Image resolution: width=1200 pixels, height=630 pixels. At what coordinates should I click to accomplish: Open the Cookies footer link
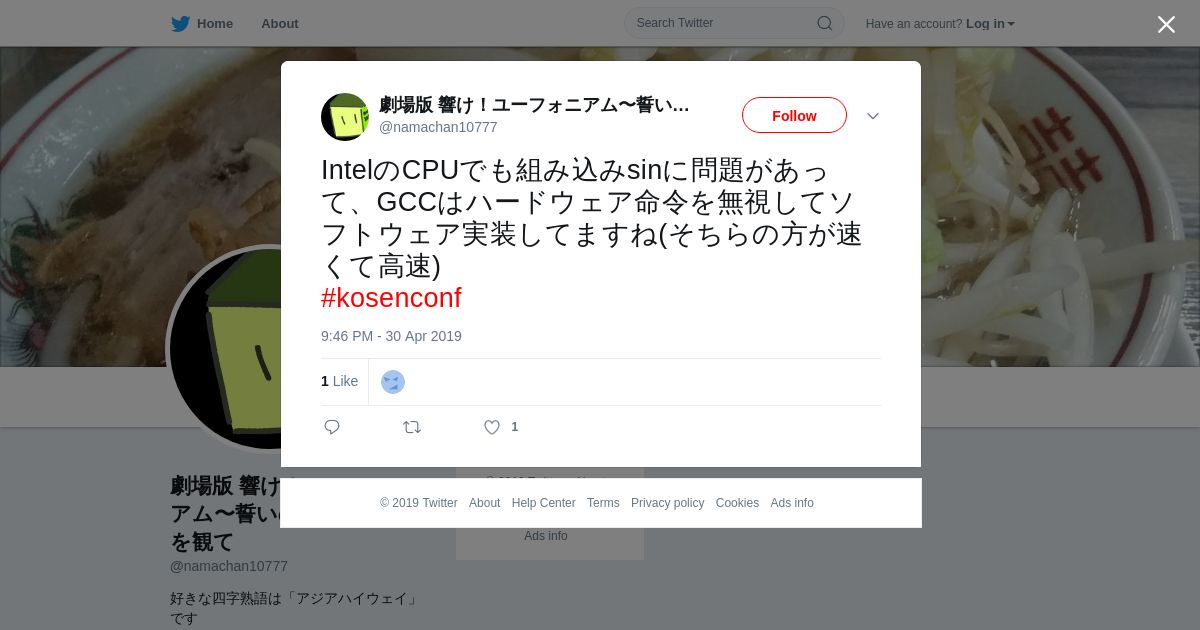pyautogui.click(x=737, y=503)
